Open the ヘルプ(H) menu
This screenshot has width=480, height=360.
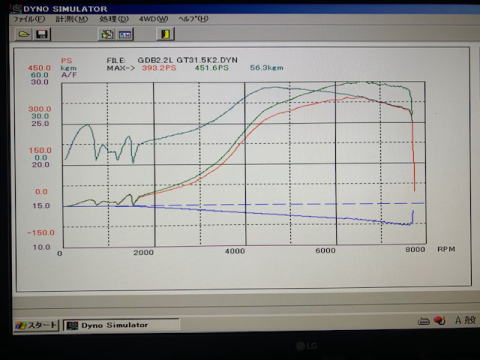click(193, 19)
